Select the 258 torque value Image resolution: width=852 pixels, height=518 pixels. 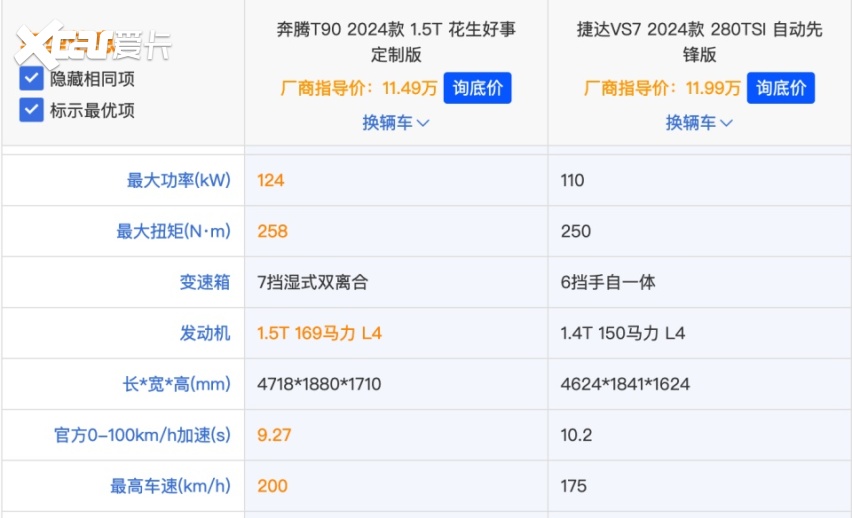tap(272, 231)
